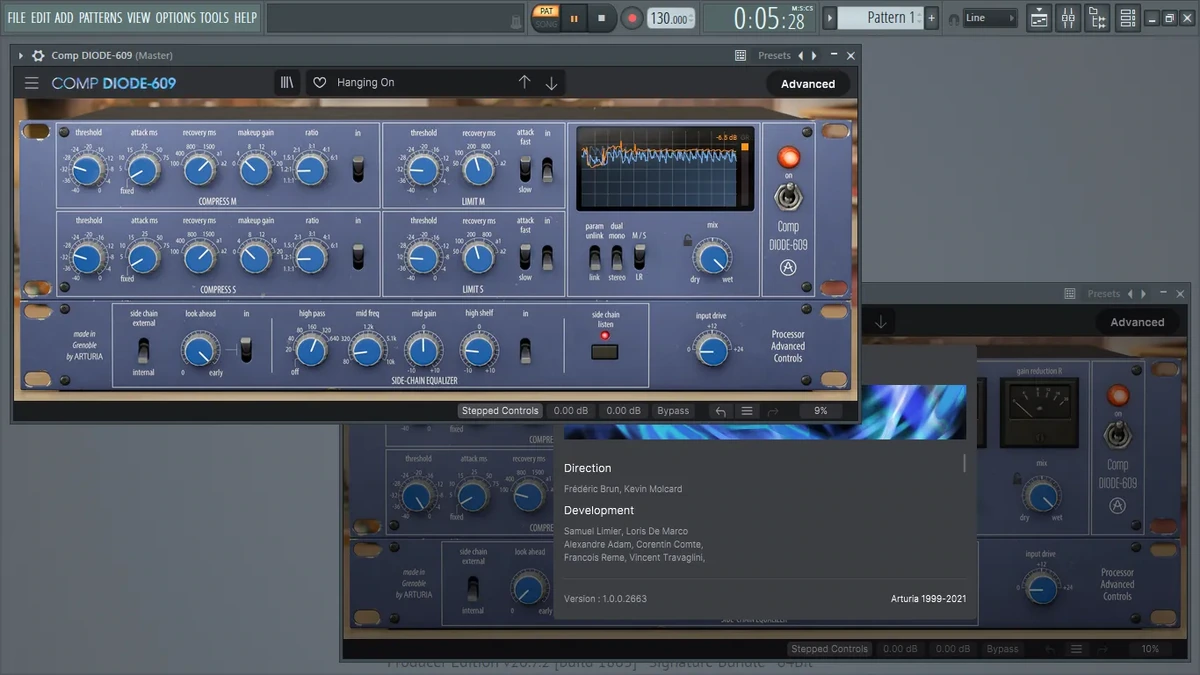Adjust Compress M threshold knob
Screen dimensions: 1200x675
point(88,170)
